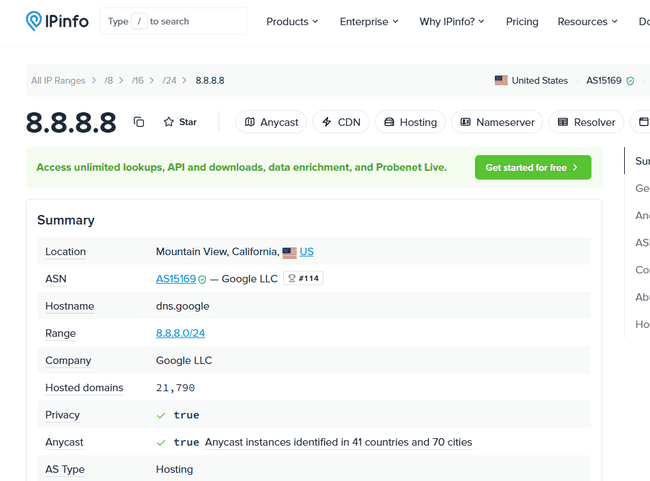This screenshot has width=650, height=481.
Task: Select the Hosting tag
Action: coord(410,122)
